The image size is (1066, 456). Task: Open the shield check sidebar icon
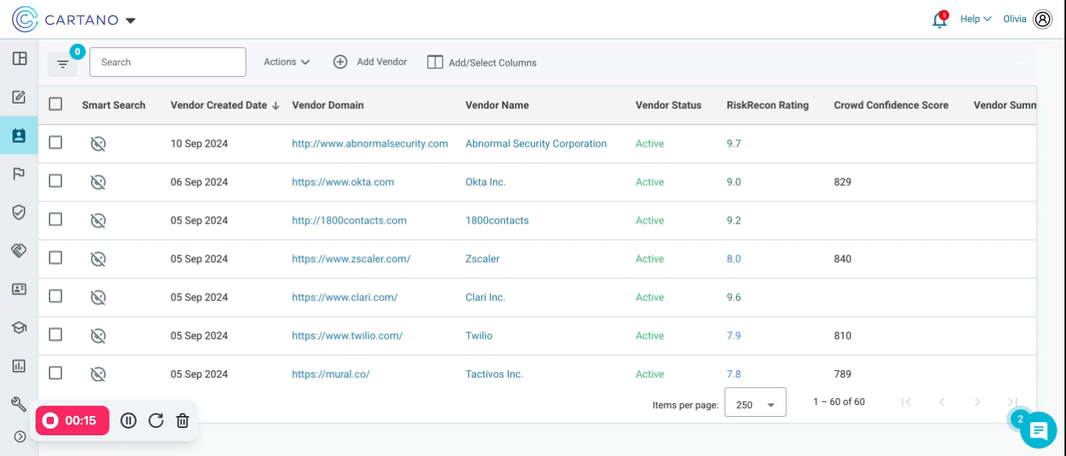(19, 212)
